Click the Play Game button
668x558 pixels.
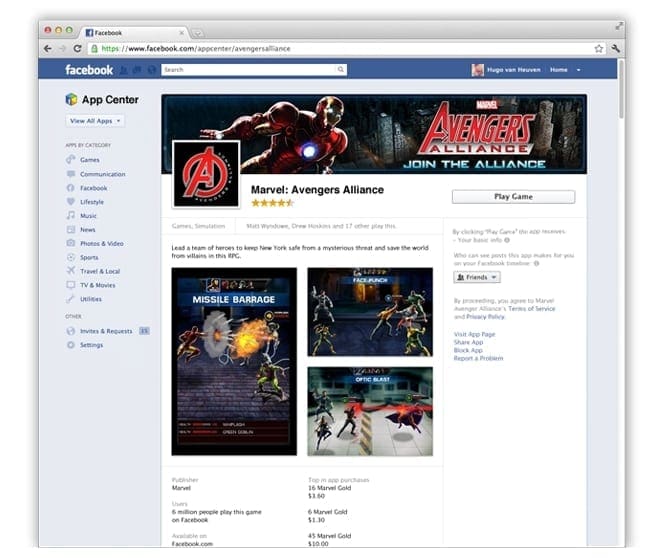(513, 197)
